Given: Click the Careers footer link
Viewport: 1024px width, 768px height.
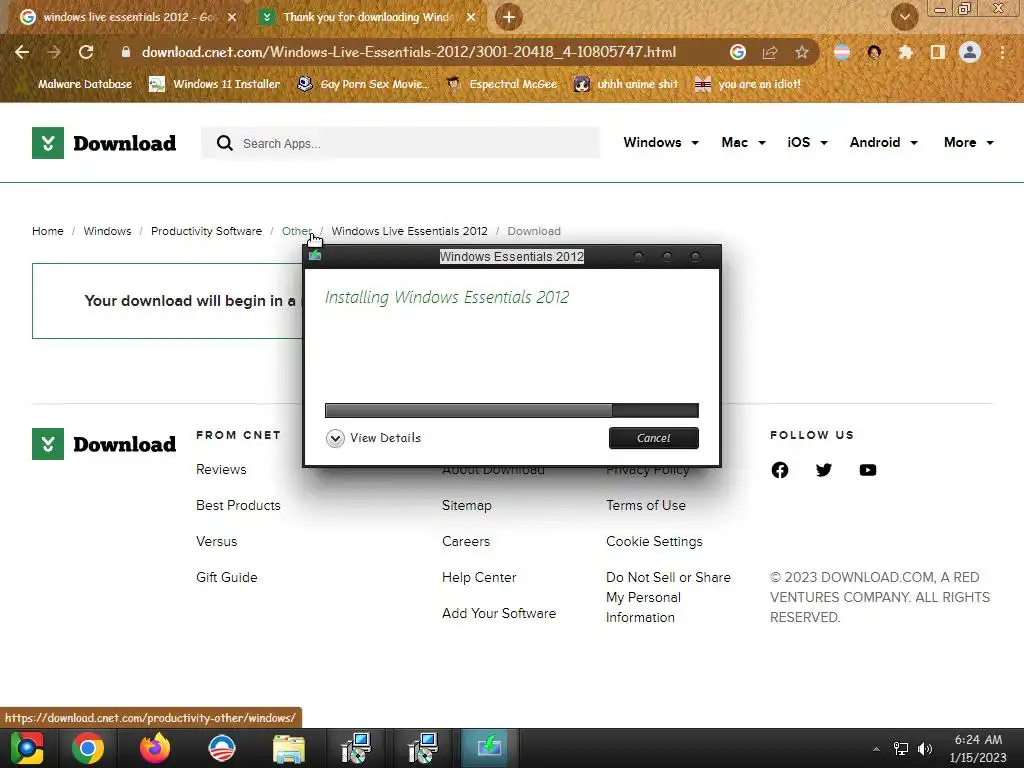Looking at the screenshot, I should pyautogui.click(x=466, y=541).
